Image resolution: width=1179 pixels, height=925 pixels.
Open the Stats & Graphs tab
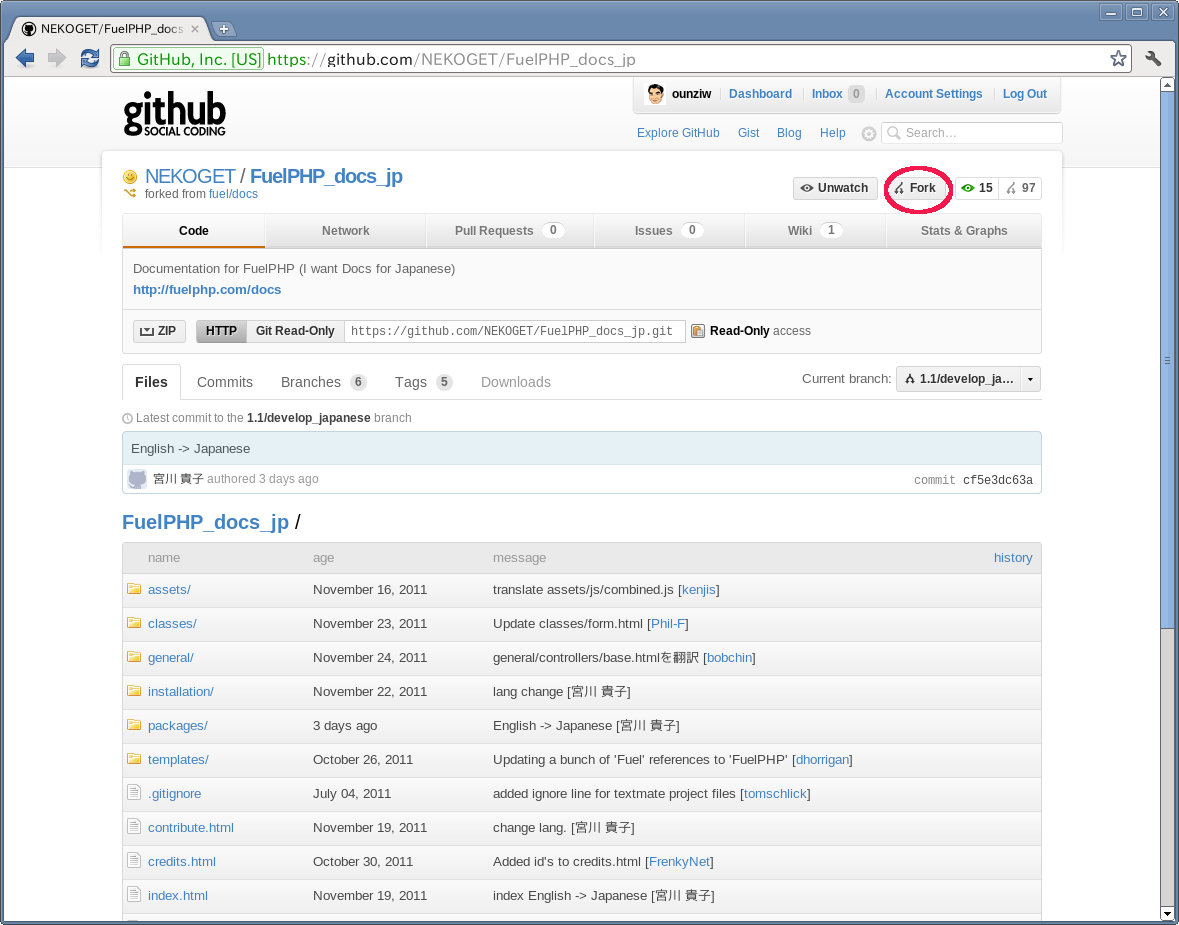click(964, 231)
